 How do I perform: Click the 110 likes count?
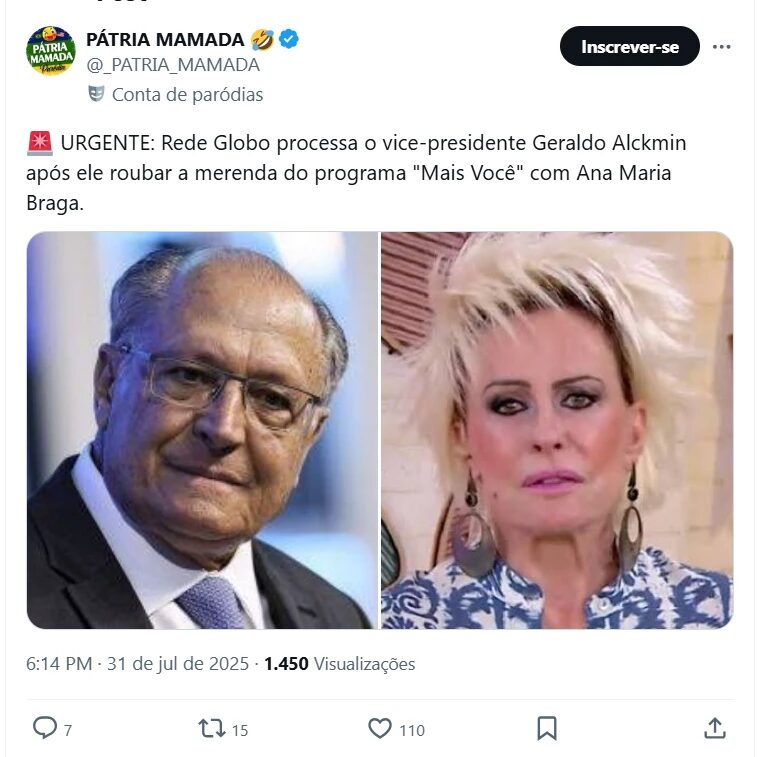click(x=412, y=730)
